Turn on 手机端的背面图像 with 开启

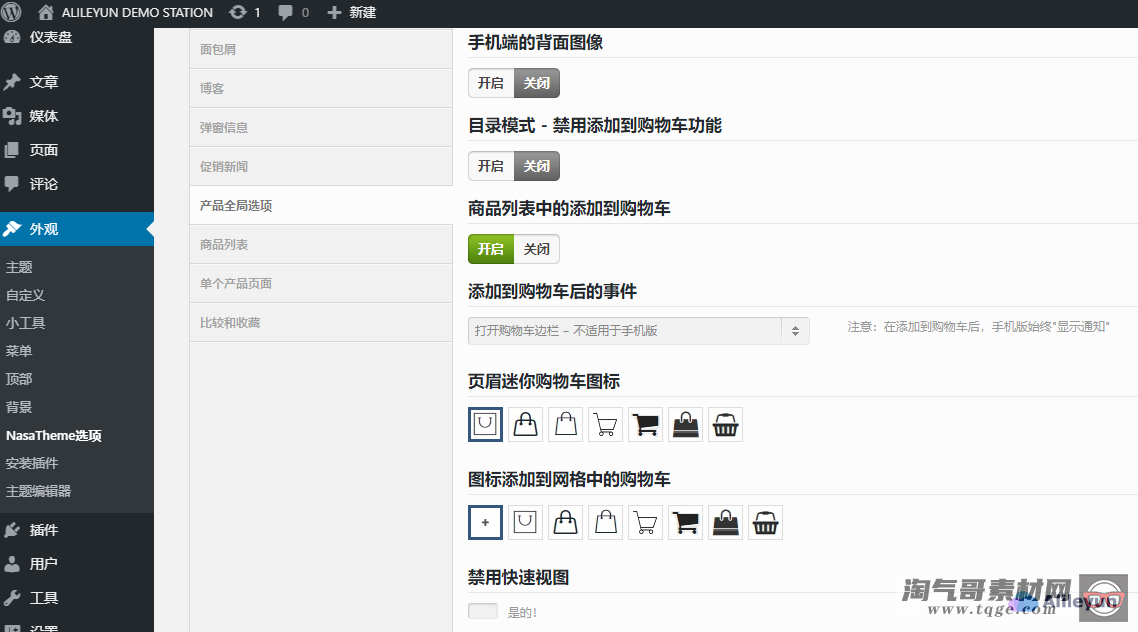point(491,83)
